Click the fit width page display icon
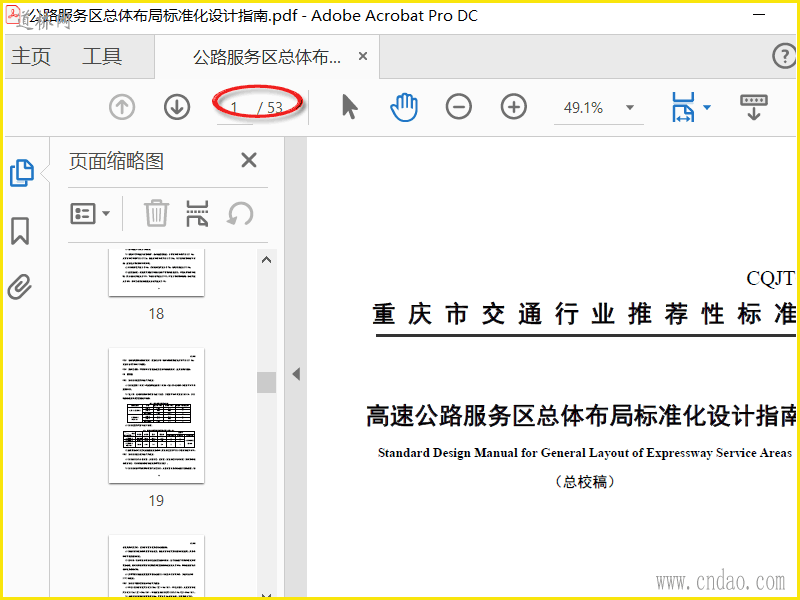800x600 pixels. (x=684, y=107)
